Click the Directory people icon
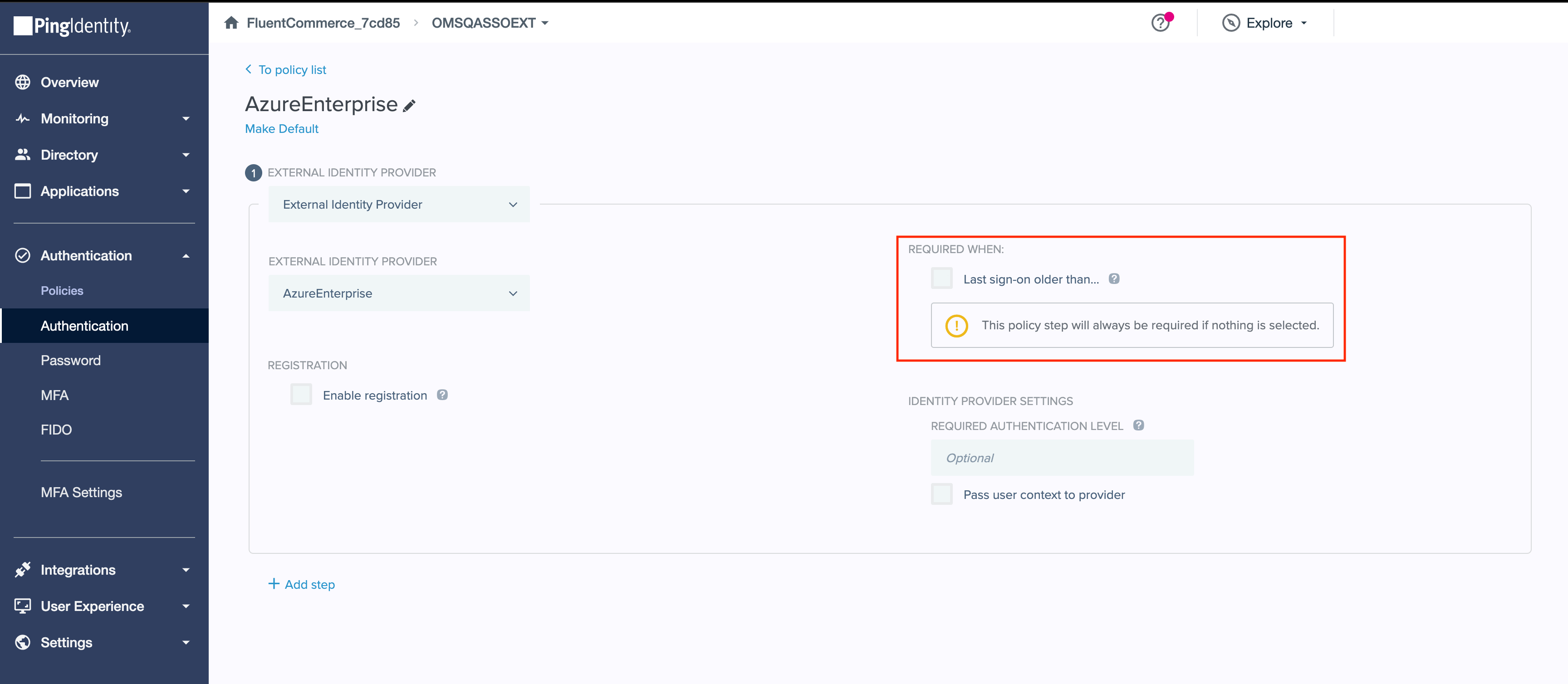Viewport: 1568px width, 684px height. [x=23, y=155]
